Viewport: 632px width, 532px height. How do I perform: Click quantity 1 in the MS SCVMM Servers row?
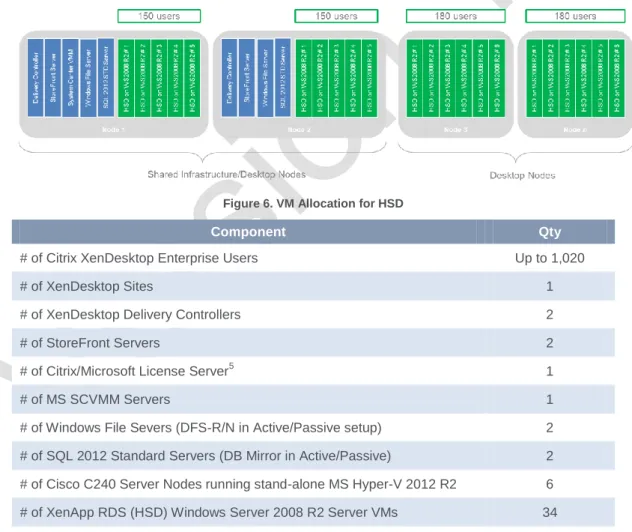(x=550, y=399)
